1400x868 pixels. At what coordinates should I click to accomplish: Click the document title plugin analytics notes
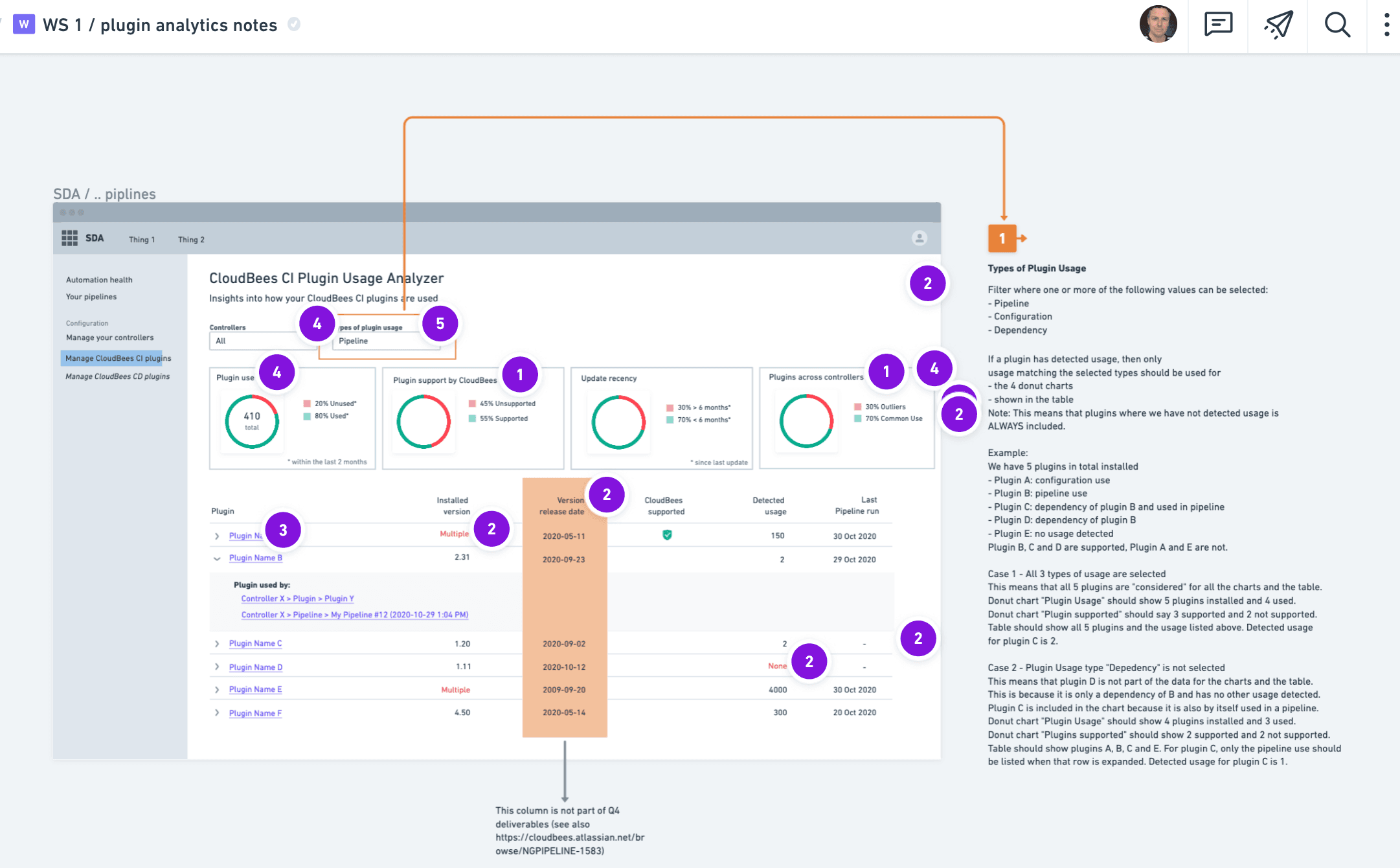click(x=188, y=25)
